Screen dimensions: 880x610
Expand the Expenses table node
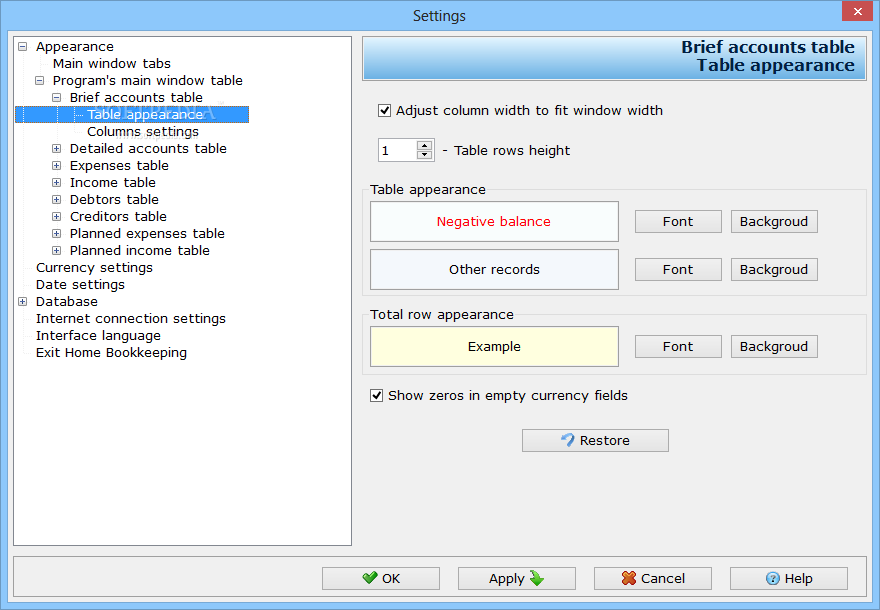point(56,166)
